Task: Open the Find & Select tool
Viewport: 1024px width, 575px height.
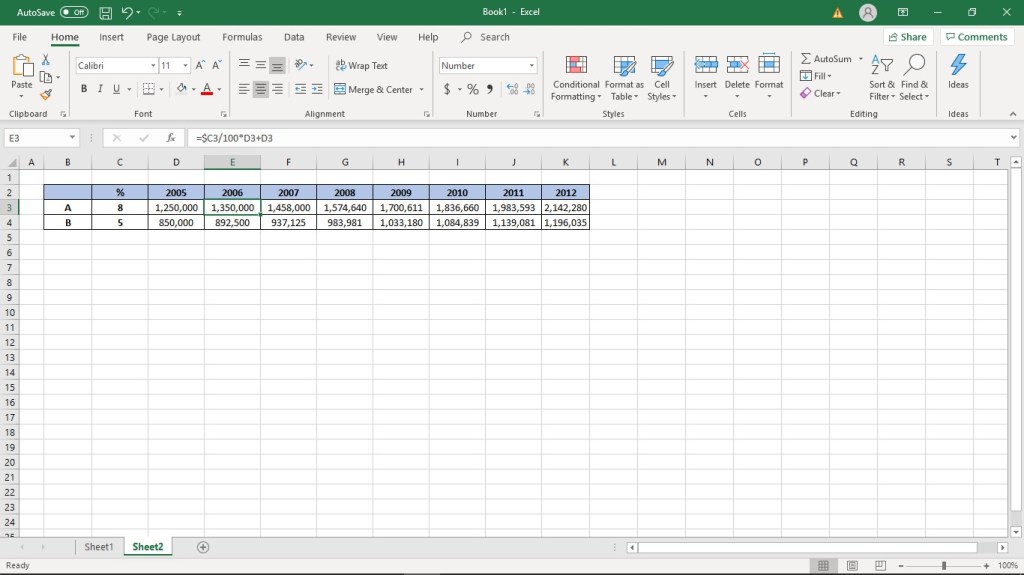Action: (x=914, y=77)
